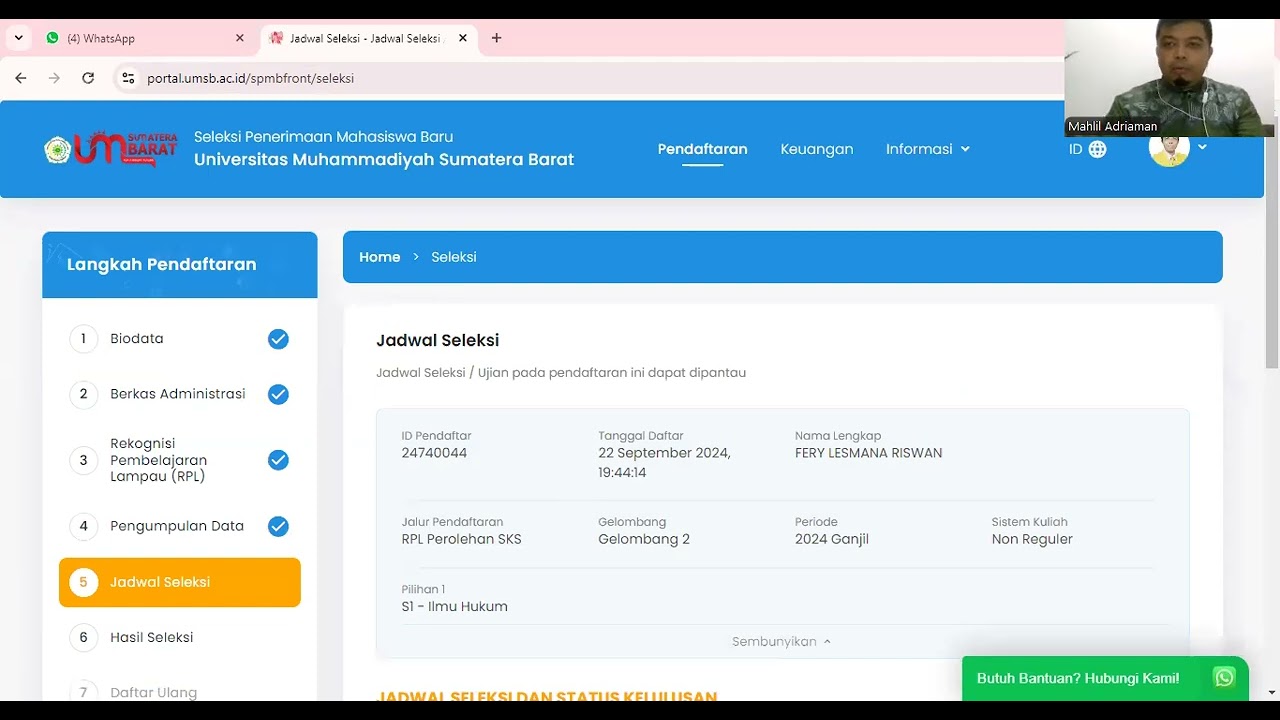Open the tab search dropdown arrow
1280x720 pixels.
[x=18, y=38]
